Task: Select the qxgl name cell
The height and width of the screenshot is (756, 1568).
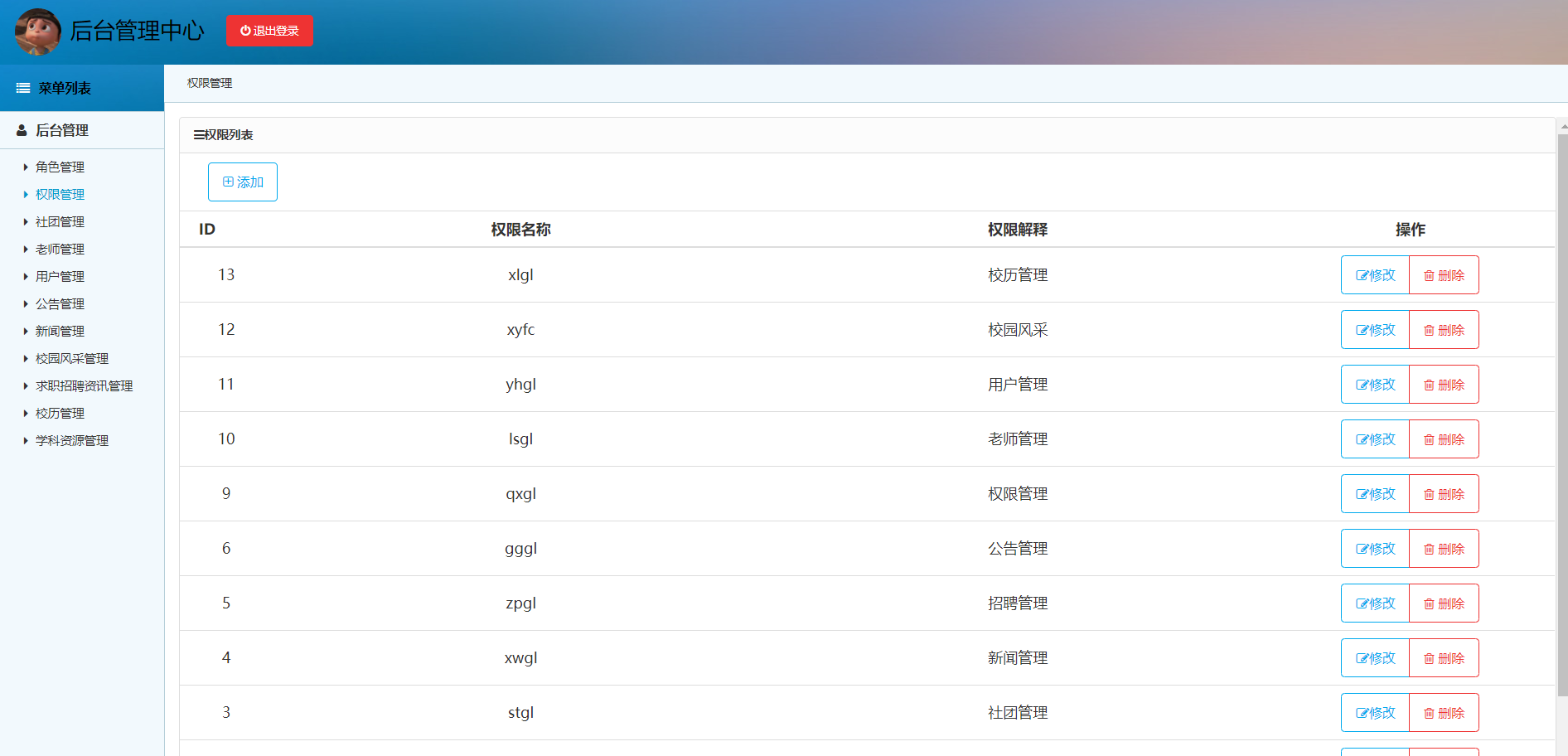Action: click(520, 493)
